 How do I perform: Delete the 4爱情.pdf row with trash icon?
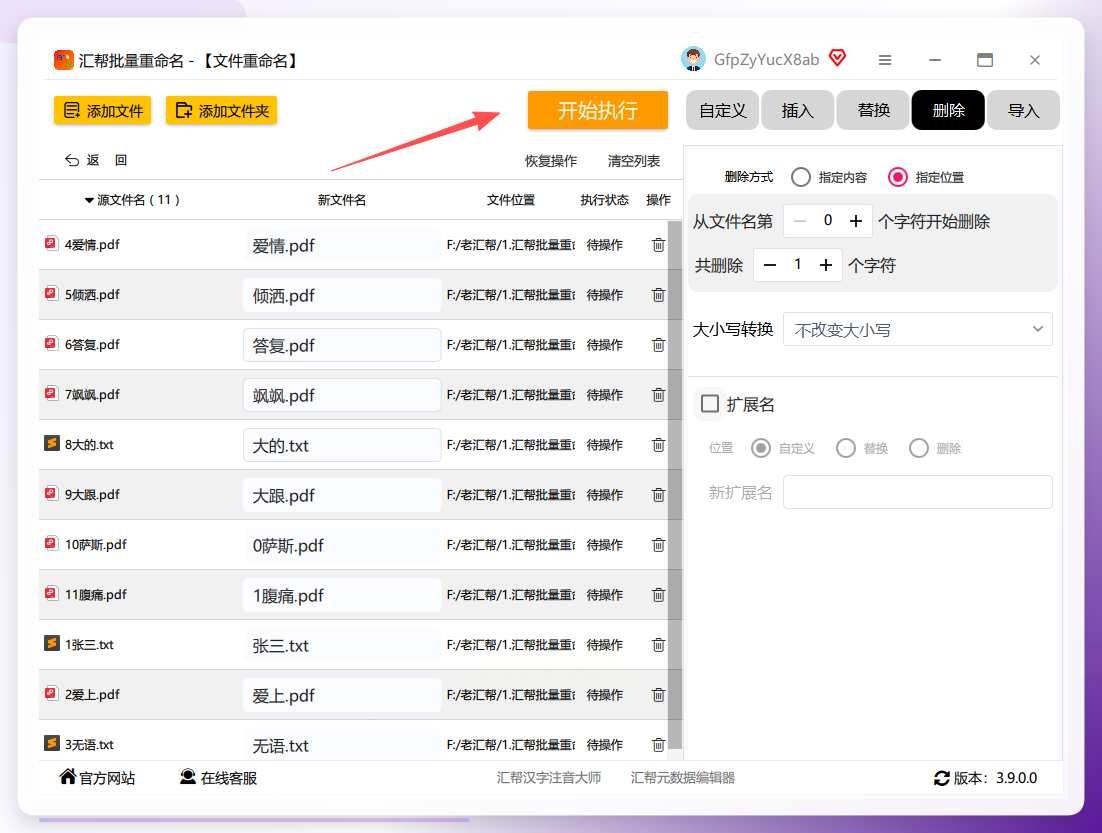coord(658,245)
